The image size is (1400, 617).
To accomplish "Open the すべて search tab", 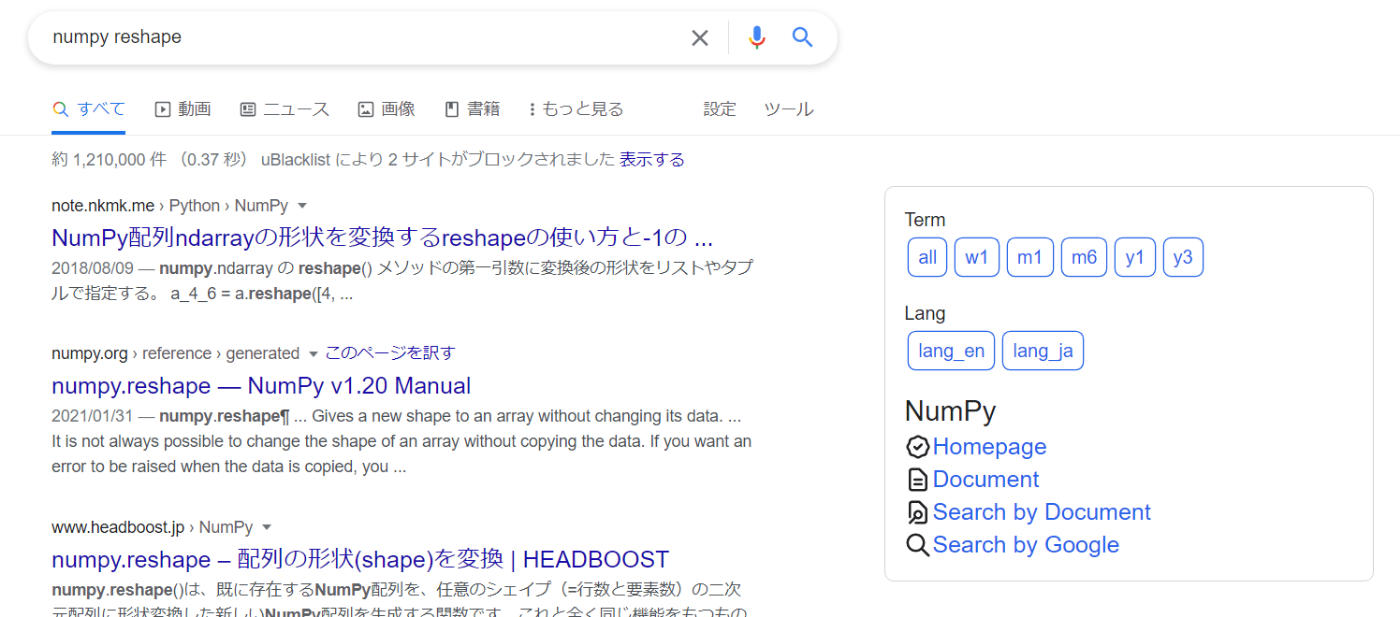I will click(89, 109).
